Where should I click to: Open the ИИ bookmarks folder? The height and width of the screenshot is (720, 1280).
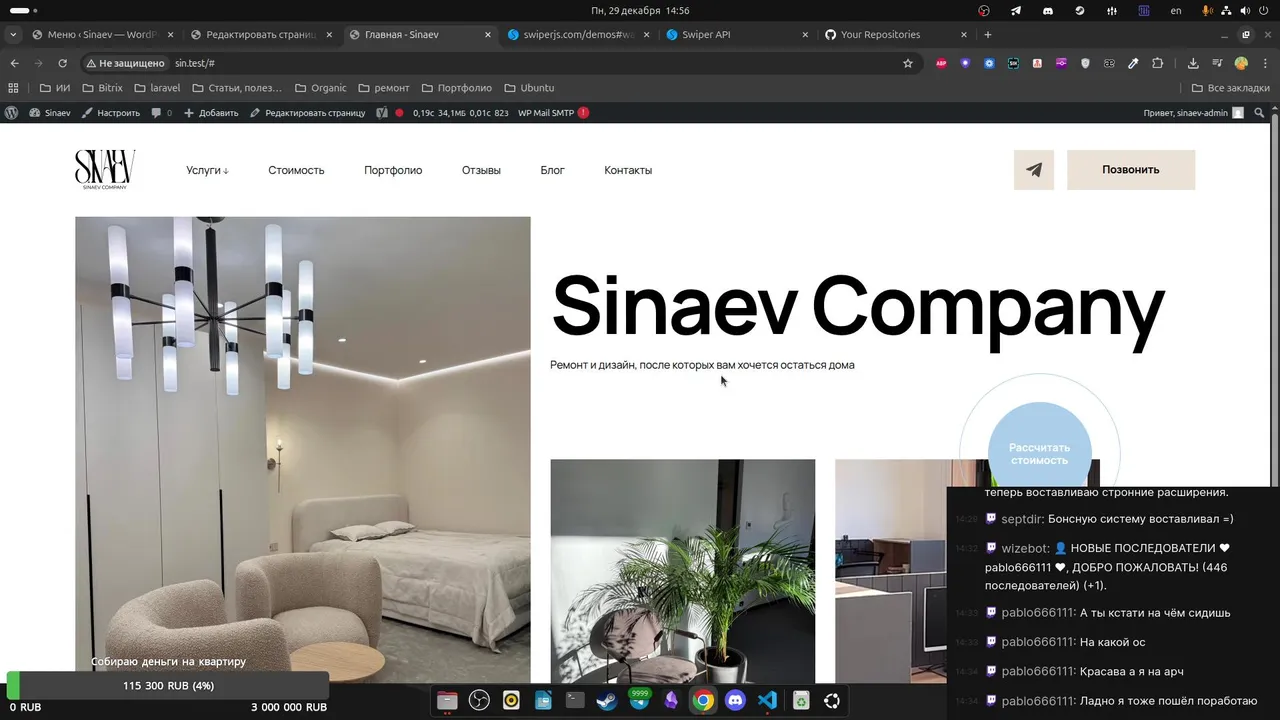click(55, 88)
